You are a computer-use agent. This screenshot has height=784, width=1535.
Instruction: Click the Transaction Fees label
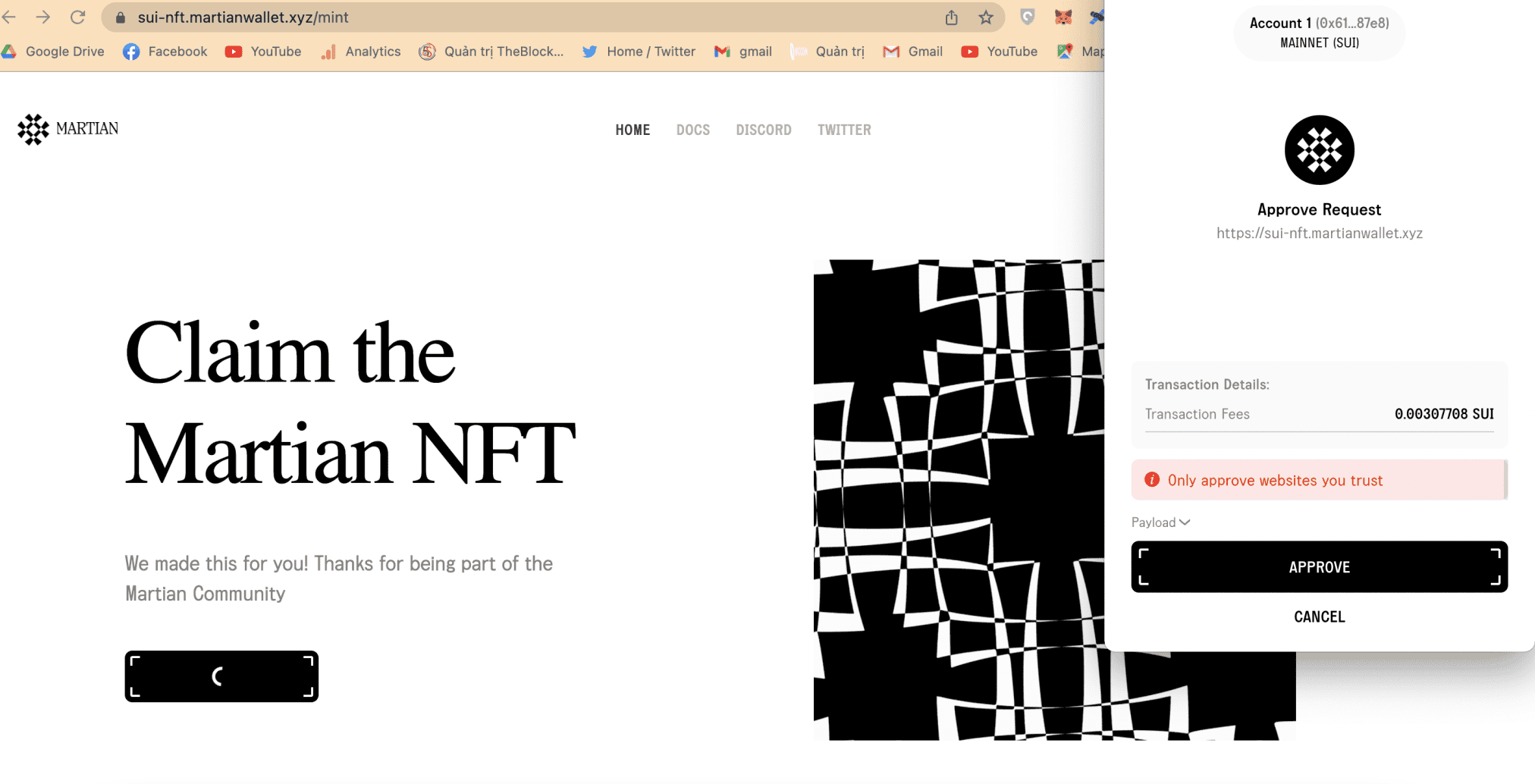(x=1197, y=414)
